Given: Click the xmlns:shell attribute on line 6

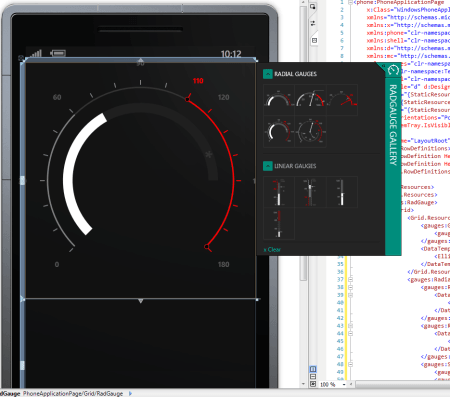Looking at the screenshot, I should tap(408, 41).
